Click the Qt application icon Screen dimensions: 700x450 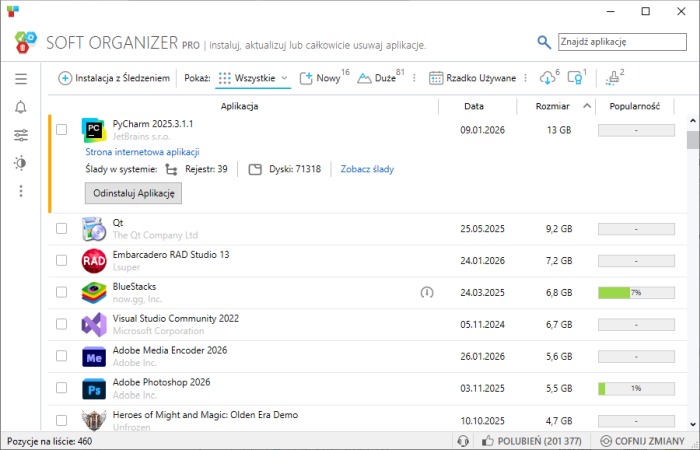(x=94, y=229)
